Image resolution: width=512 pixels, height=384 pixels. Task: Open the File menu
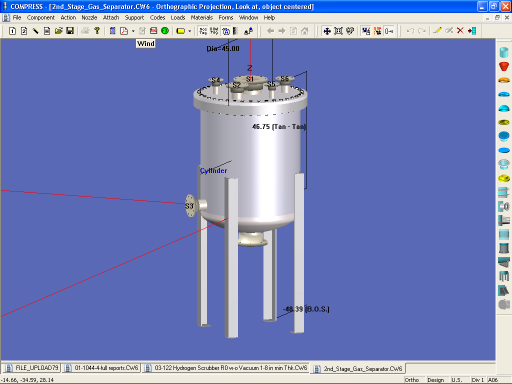17,18
